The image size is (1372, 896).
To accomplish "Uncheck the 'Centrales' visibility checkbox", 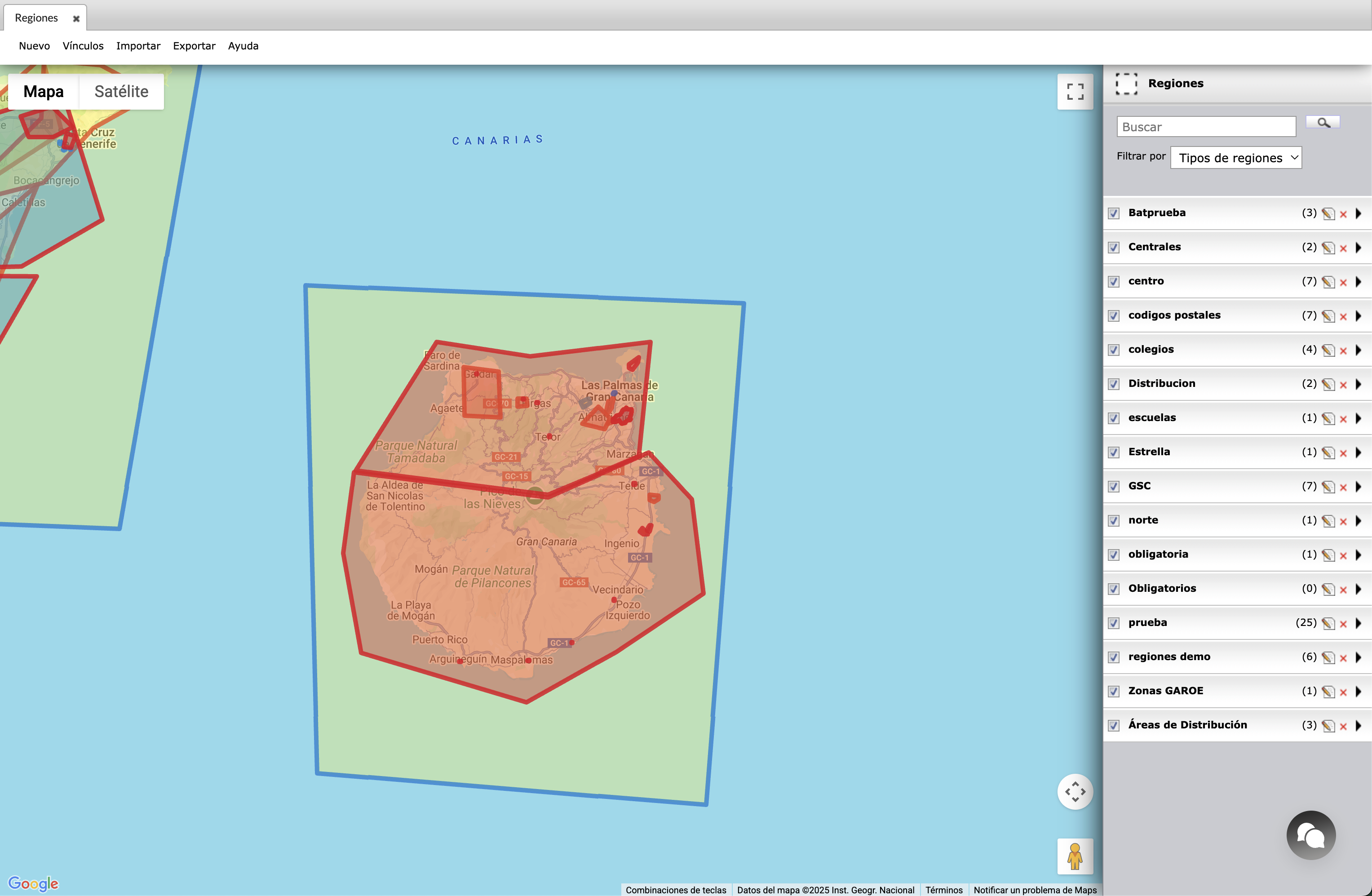I will coord(1113,247).
